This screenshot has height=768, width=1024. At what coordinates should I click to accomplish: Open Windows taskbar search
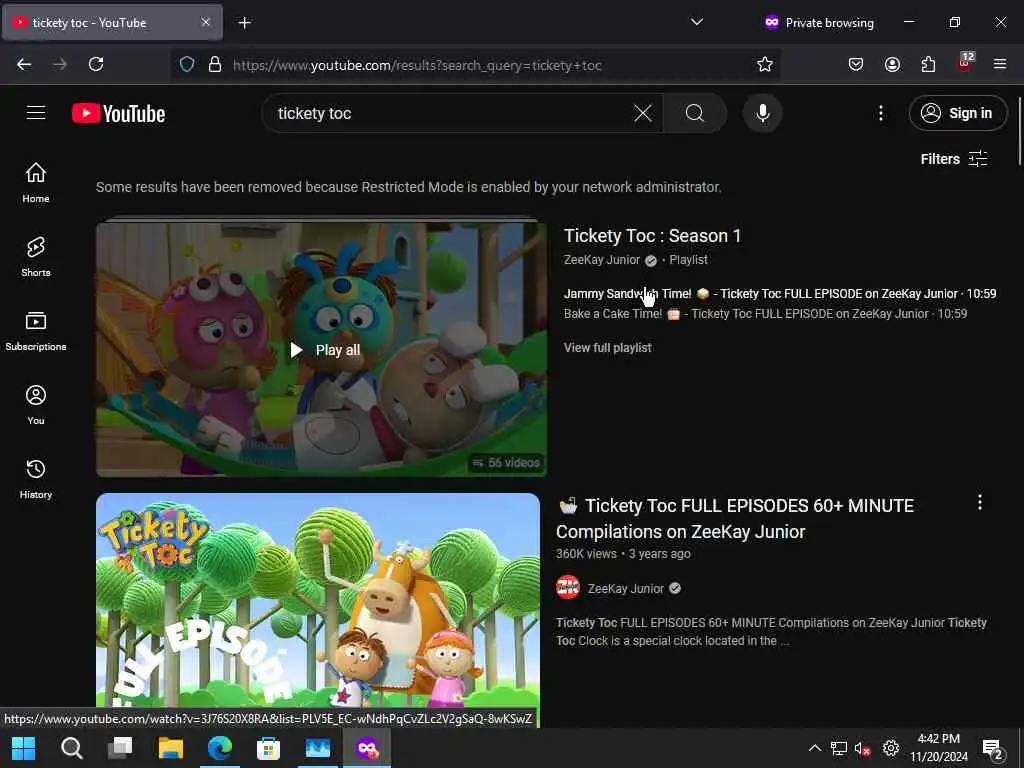click(72, 748)
